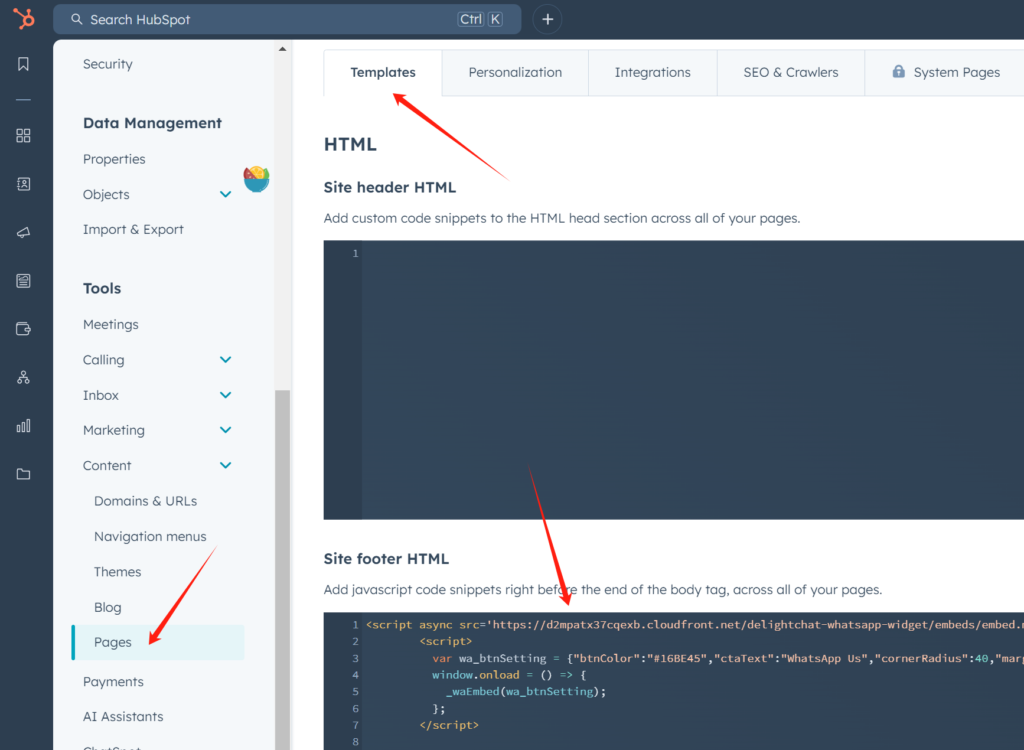Image resolution: width=1024 pixels, height=750 pixels.
Task: Open the CRM contacts icon
Action: (x=23, y=184)
